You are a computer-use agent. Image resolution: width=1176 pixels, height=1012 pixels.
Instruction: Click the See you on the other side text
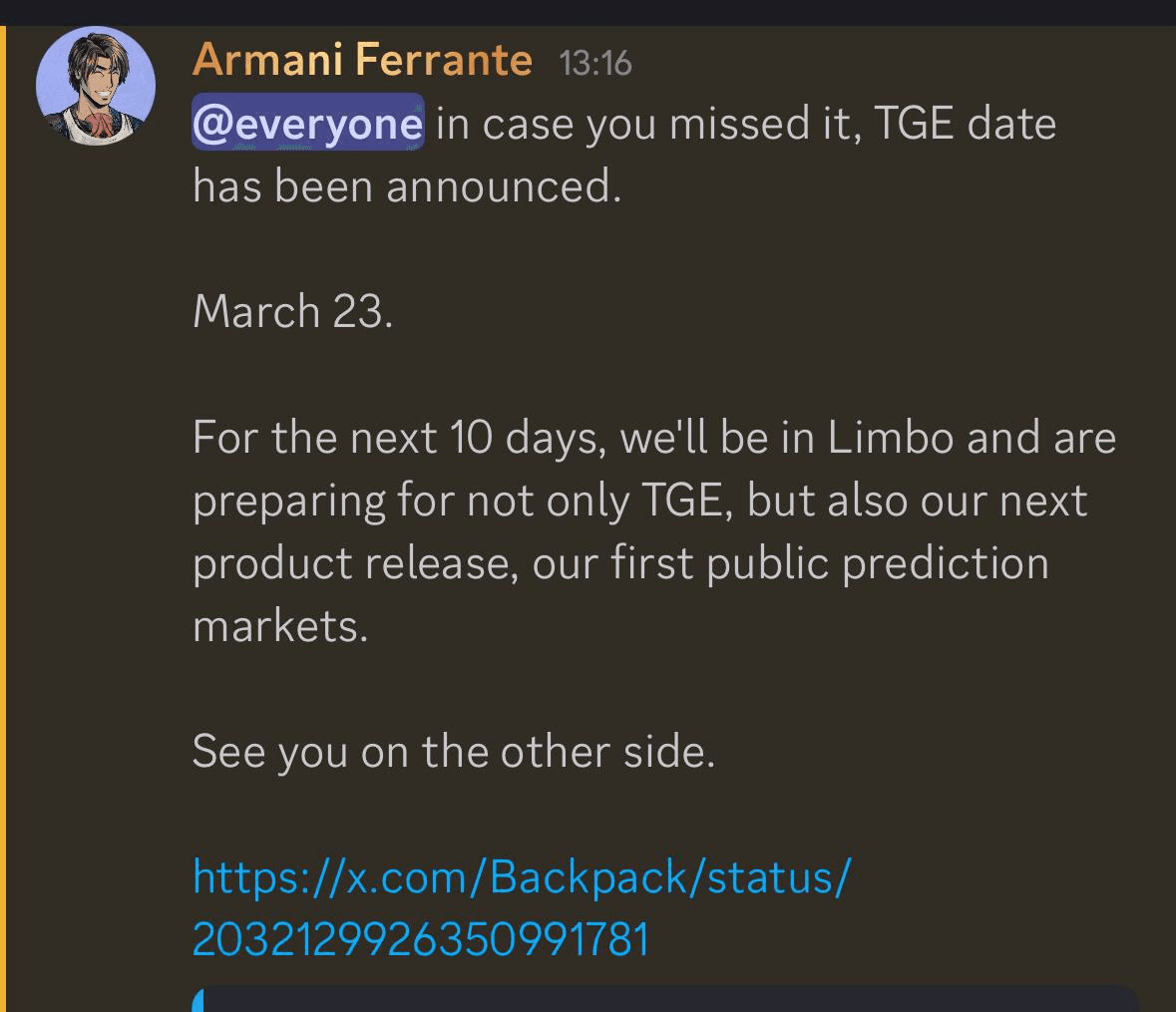point(454,752)
